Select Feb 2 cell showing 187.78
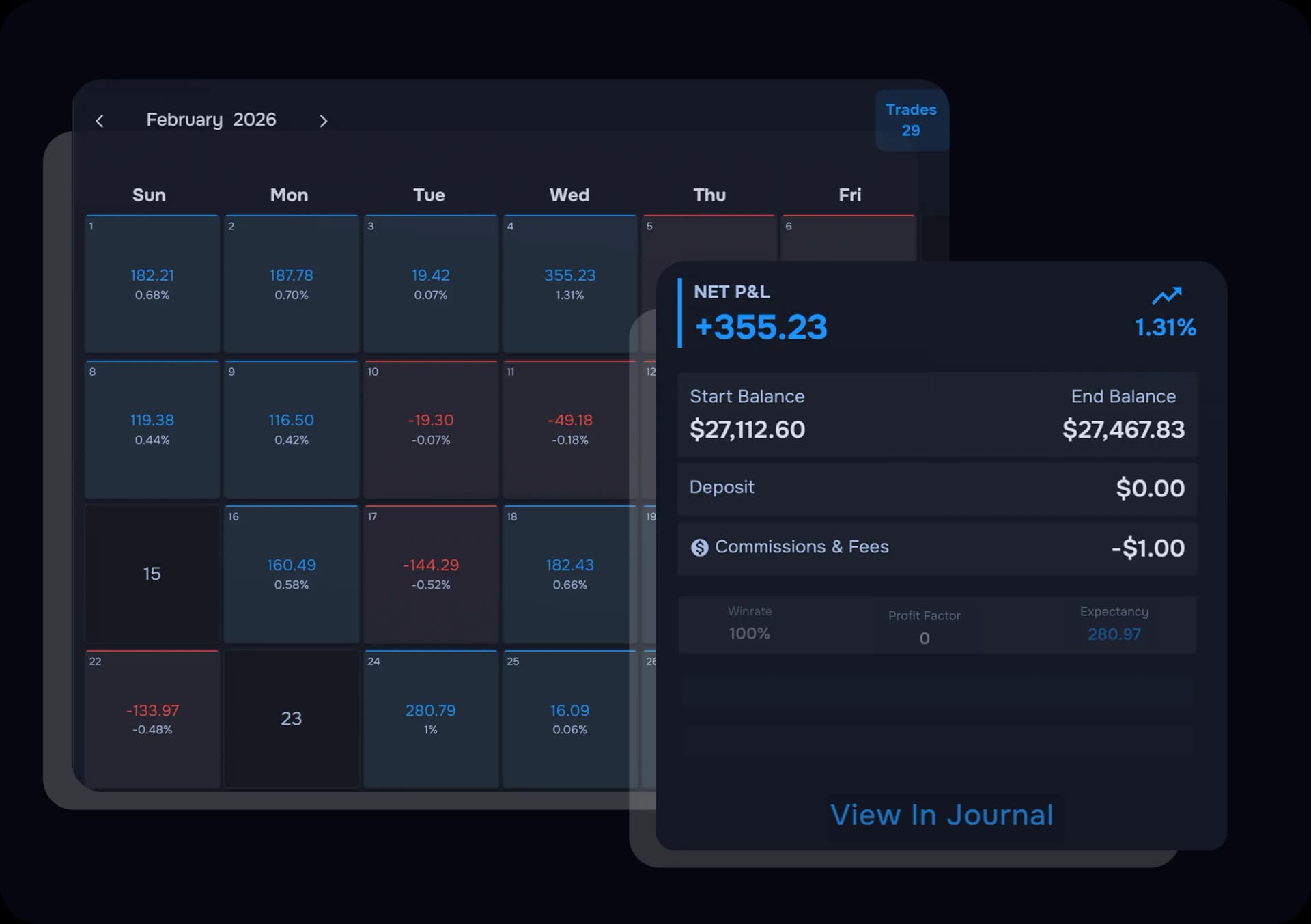The image size is (1311, 924). point(292,284)
